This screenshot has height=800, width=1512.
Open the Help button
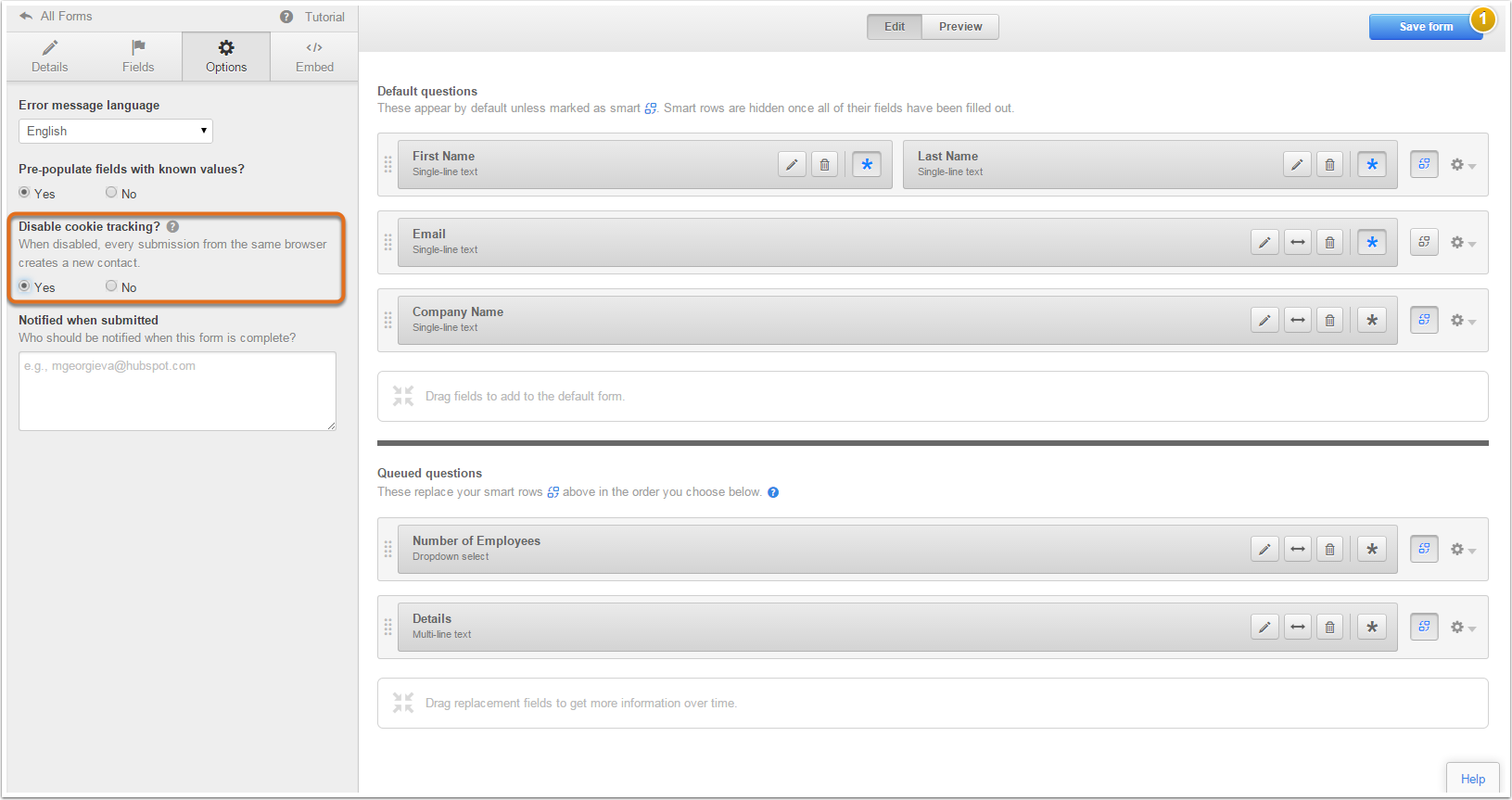pos(1473,779)
